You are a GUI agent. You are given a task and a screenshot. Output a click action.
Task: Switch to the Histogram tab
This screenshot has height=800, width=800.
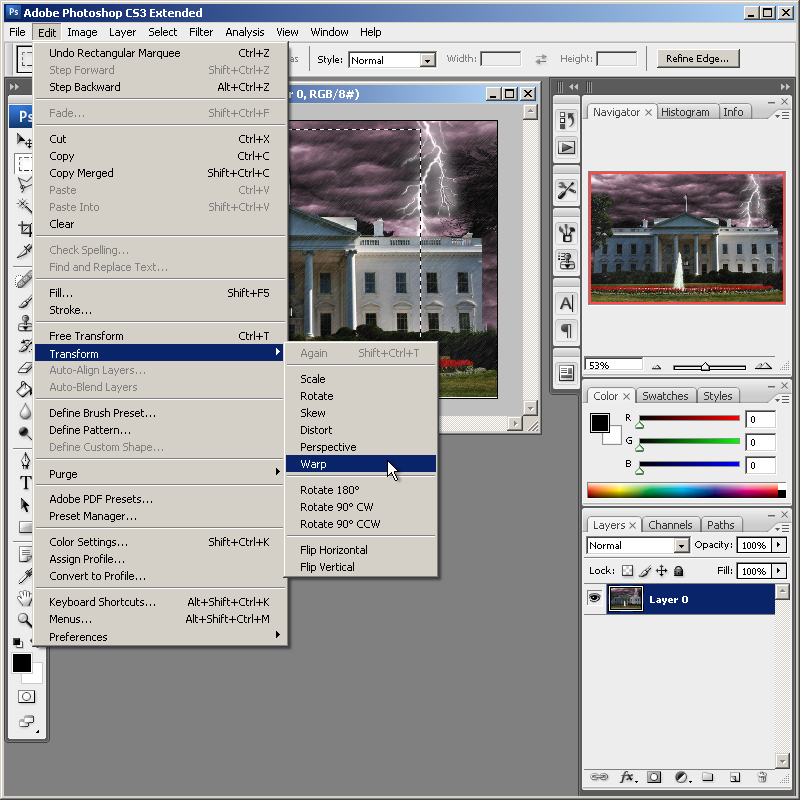[x=685, y=112]
